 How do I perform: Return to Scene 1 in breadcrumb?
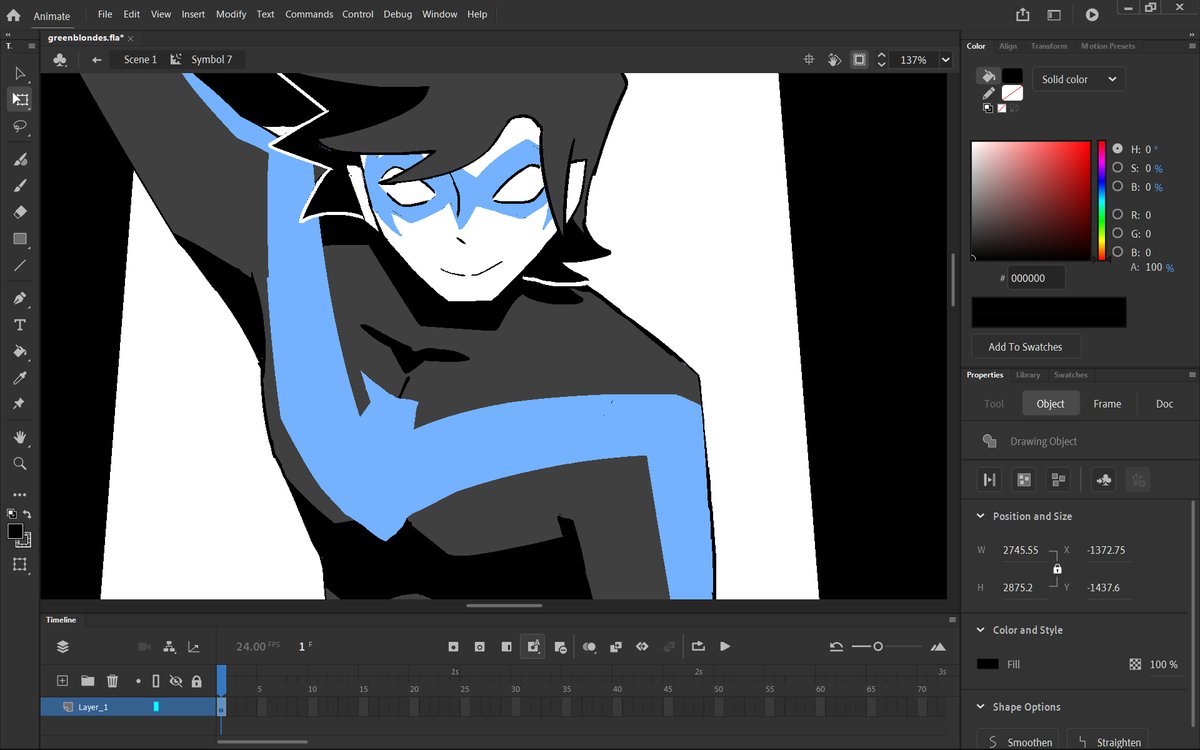[x=140, y=60]
